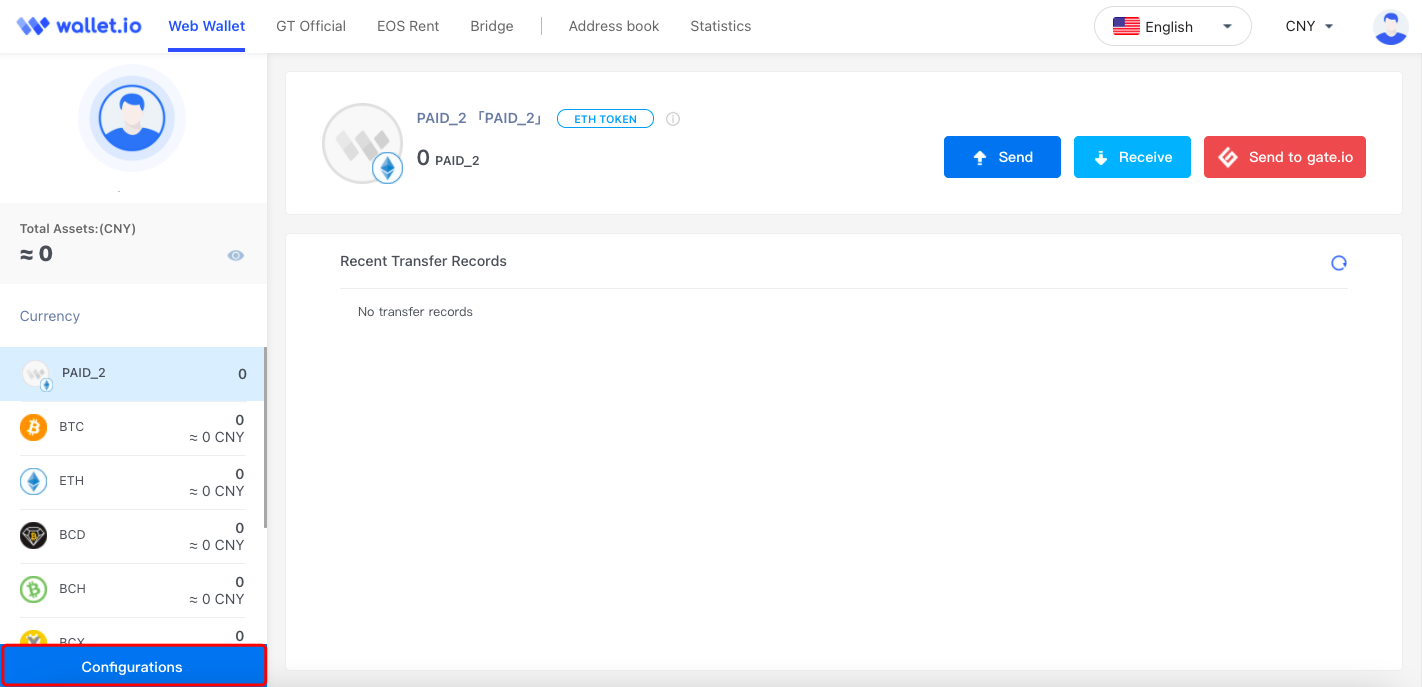This screenshot has width=1422, height=687.
Task: Select the ETH coin icon in list
Action: tap(34, 482)
